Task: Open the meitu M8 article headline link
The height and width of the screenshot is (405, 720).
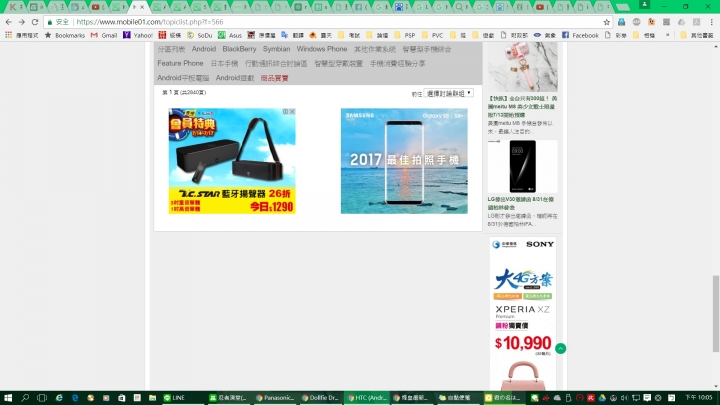Action: 523,107
